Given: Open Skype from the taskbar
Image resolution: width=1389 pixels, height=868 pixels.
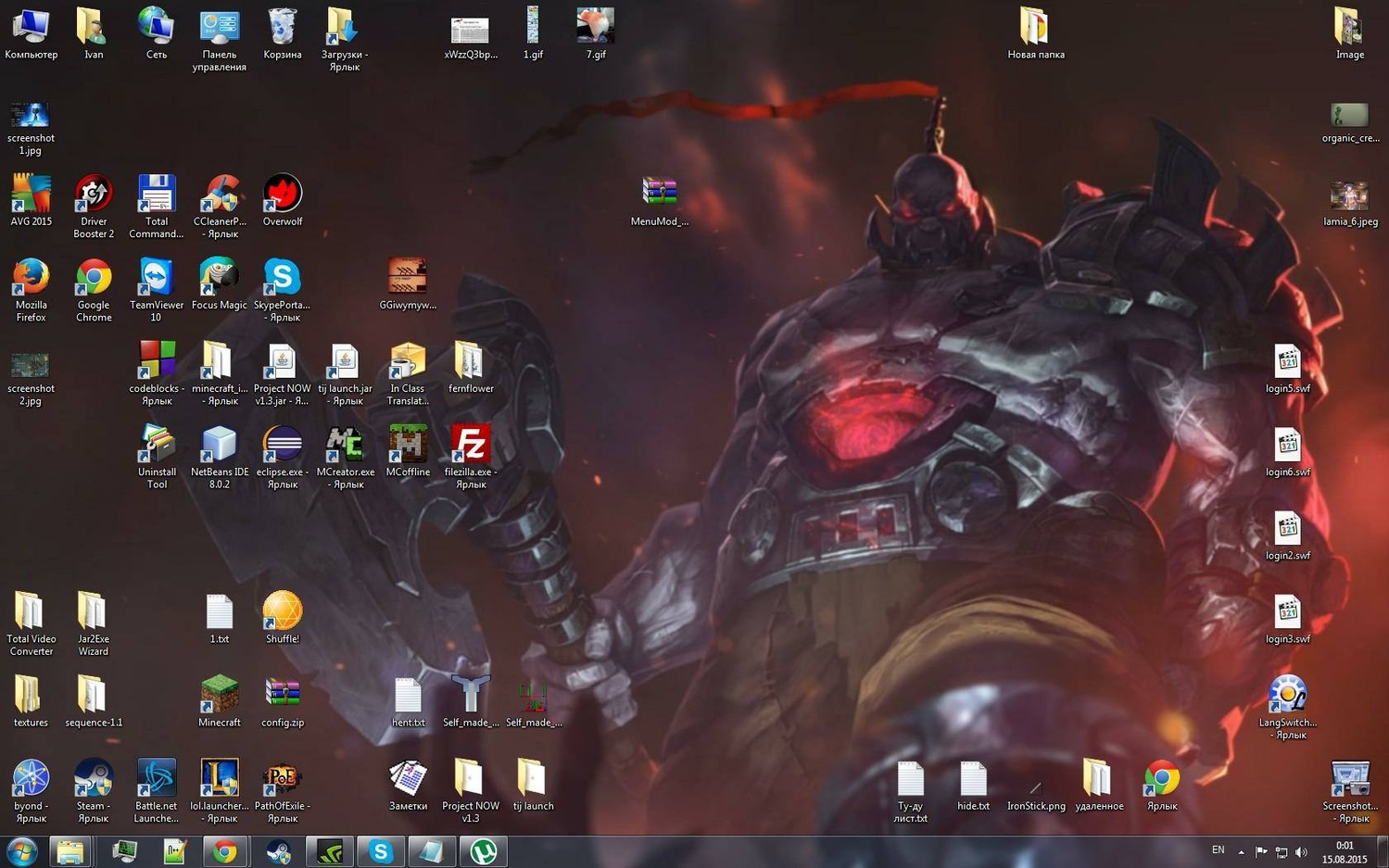Looking at the screenshot, I should click(380, 851).
